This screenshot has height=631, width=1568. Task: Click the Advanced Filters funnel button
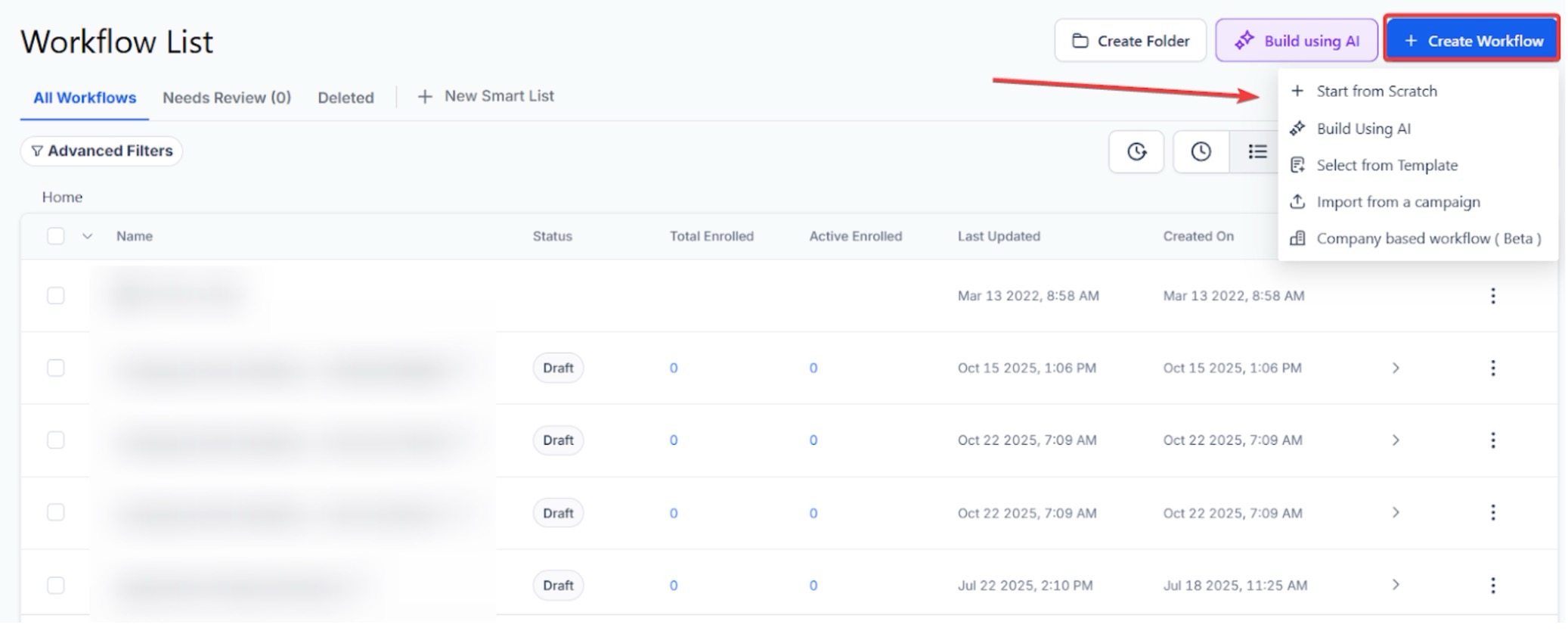click(101, 151)
